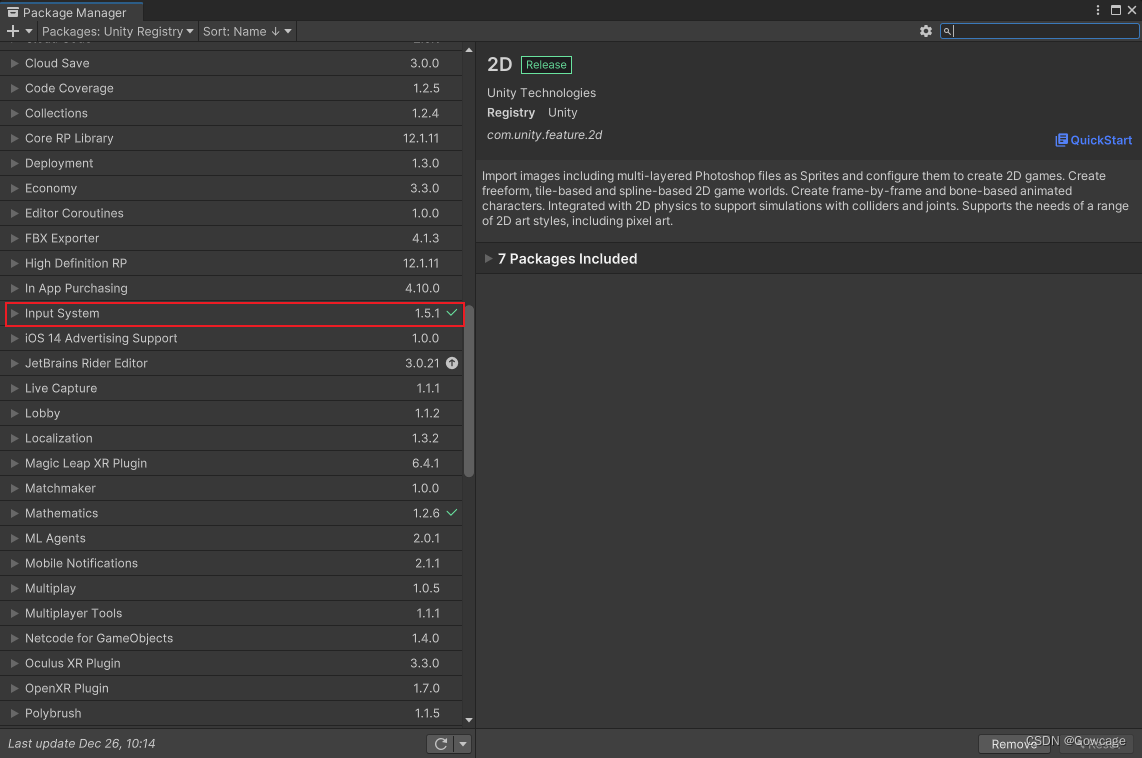Click the High Definition RP version 12.1.1
This screenshot has height=758, width=1142.
[x=421, y=263]
